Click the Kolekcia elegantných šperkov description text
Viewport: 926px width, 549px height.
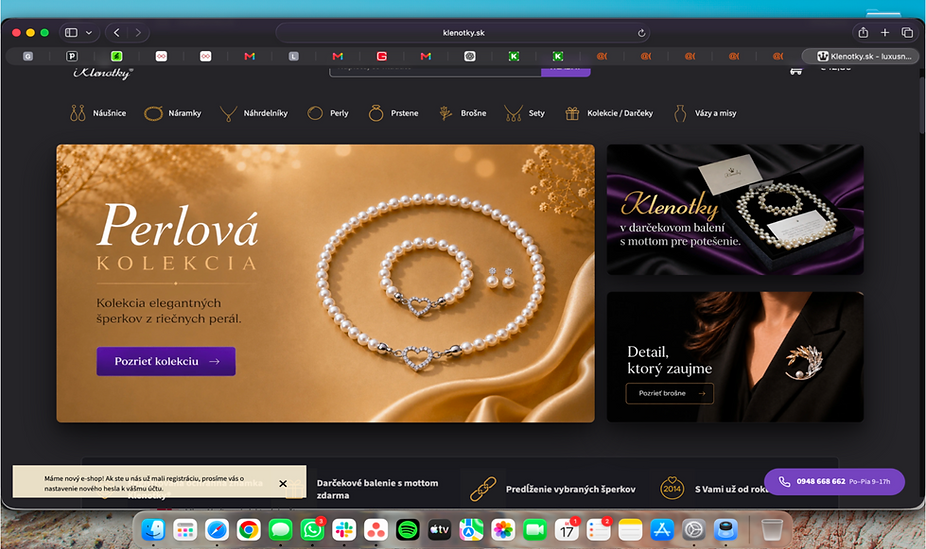tap(169, 311)
